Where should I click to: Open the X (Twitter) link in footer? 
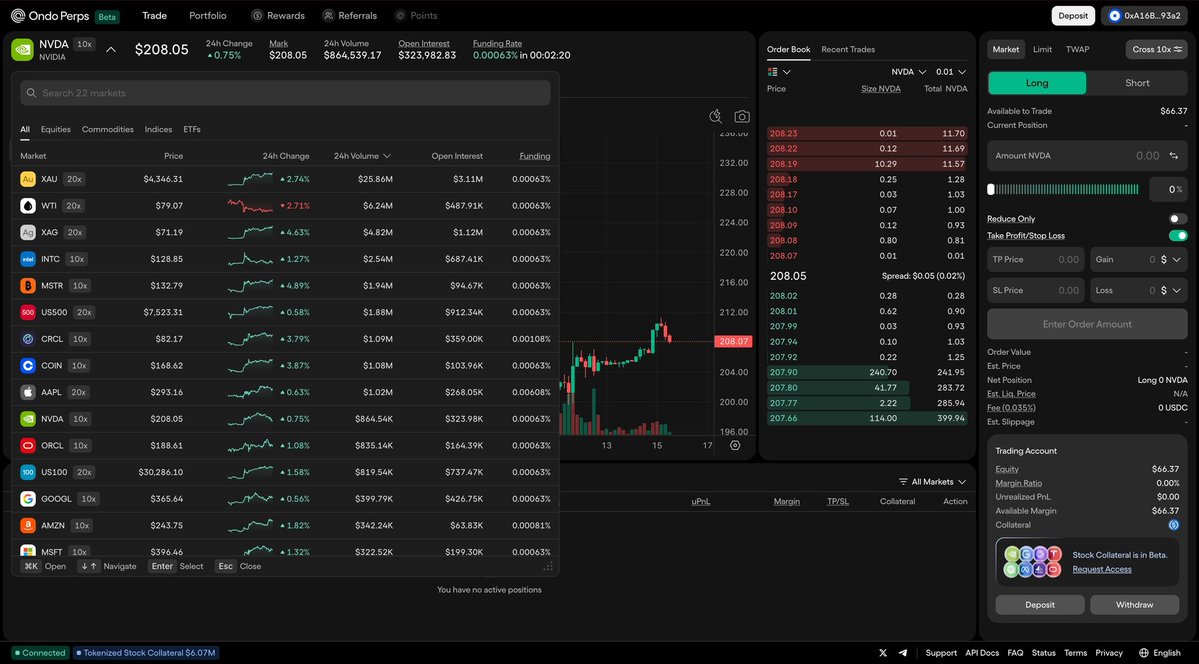click(883, 653)
